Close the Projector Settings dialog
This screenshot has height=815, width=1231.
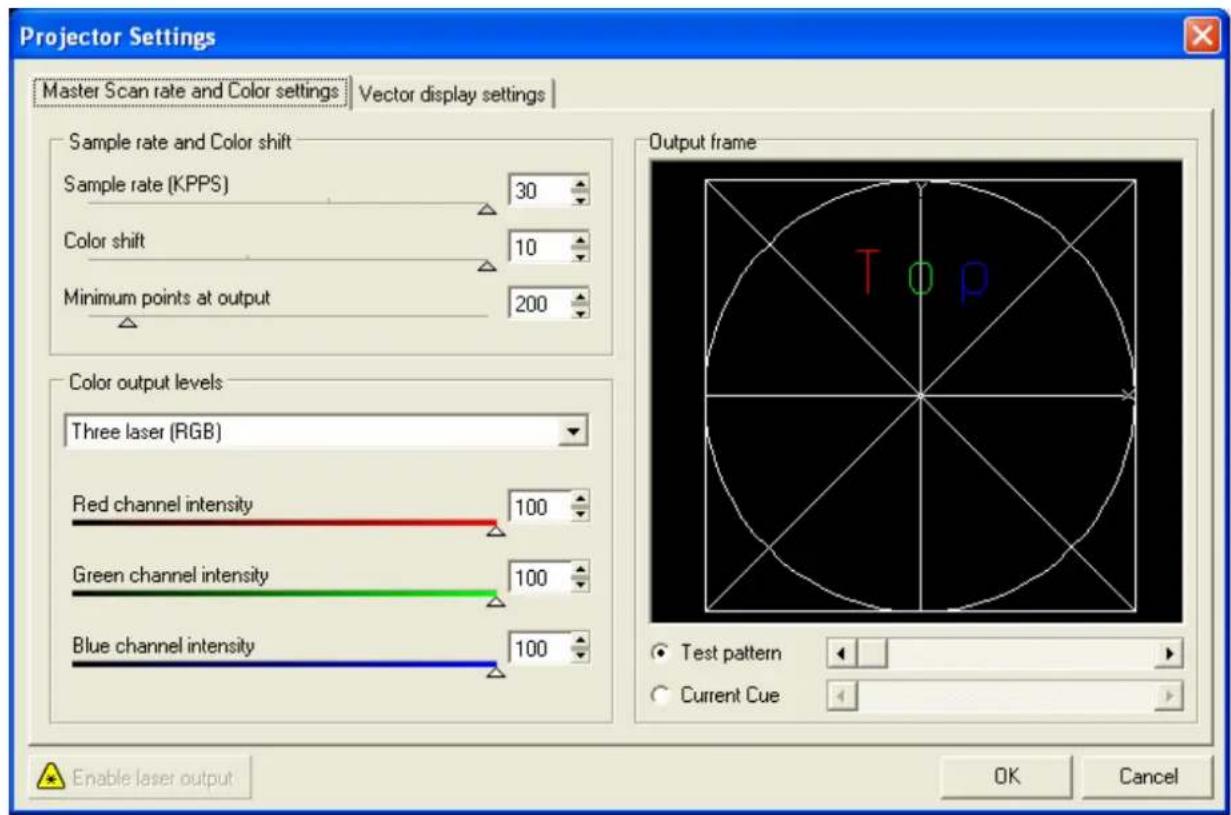pos(1201,37)
